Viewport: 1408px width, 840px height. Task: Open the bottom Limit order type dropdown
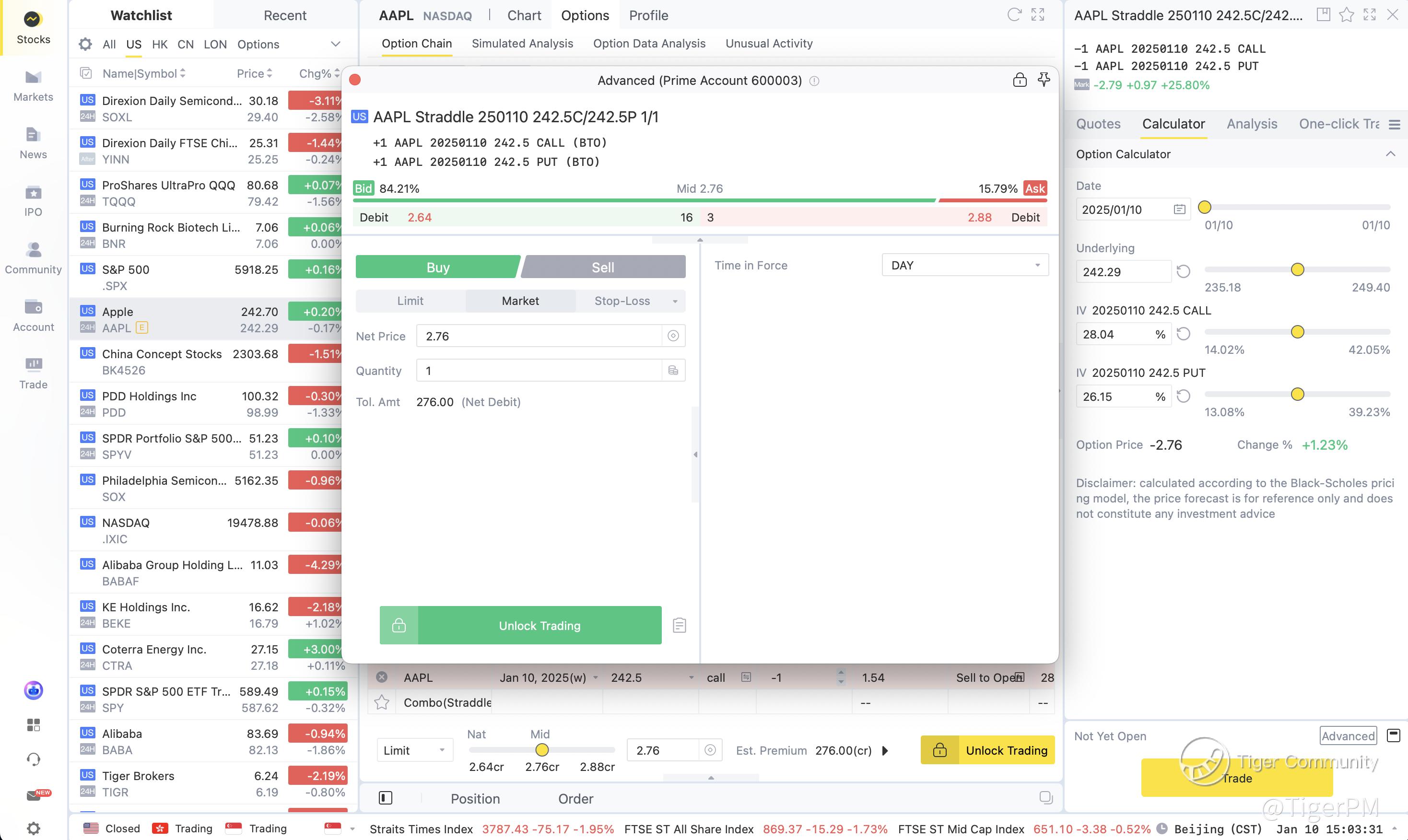click(414, 750)
